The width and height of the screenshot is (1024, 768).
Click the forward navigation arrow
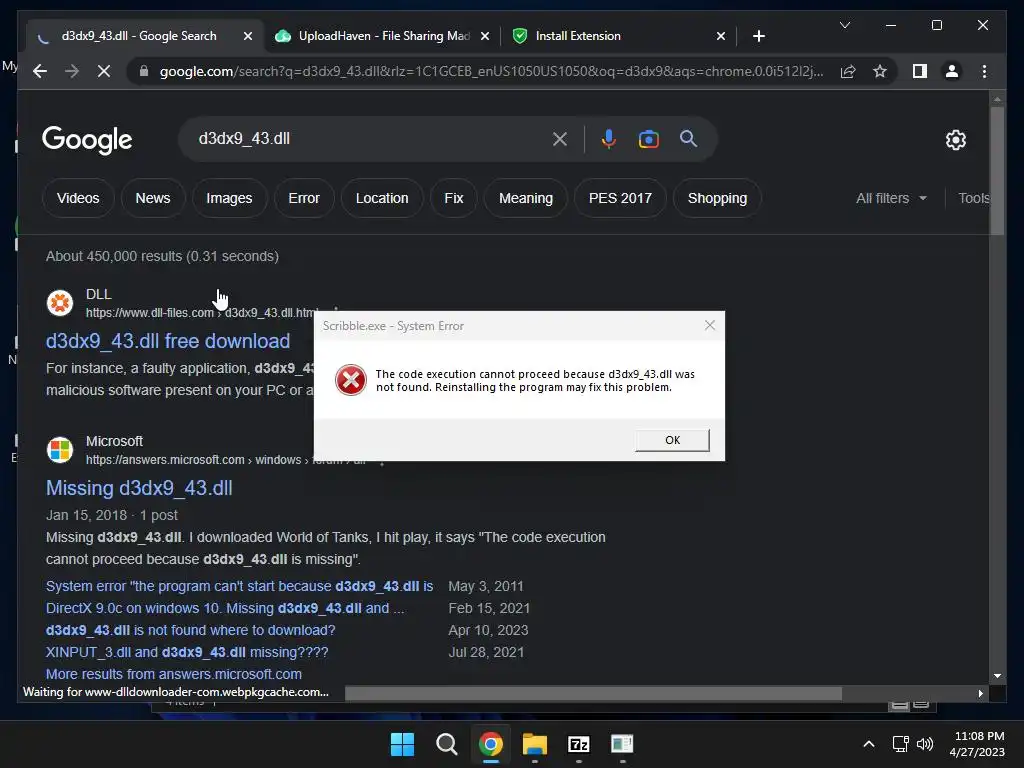click(72, 71)
